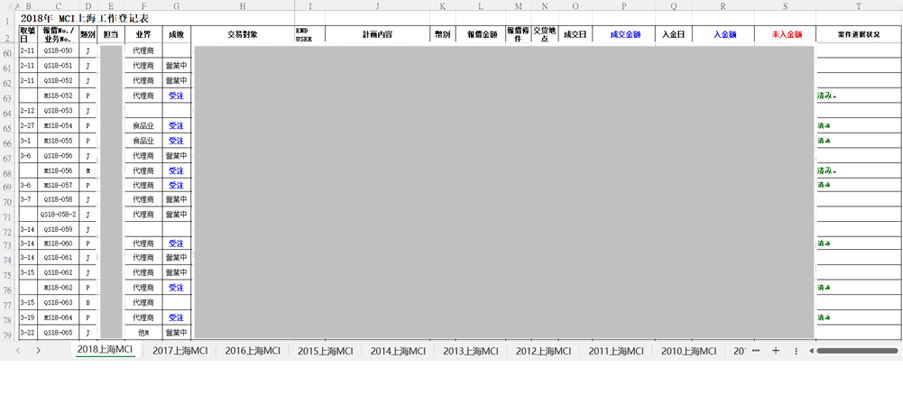This screenshot has width=903, height=400.
Task: Click the blue 入金額 header cell
Action: 724,34
